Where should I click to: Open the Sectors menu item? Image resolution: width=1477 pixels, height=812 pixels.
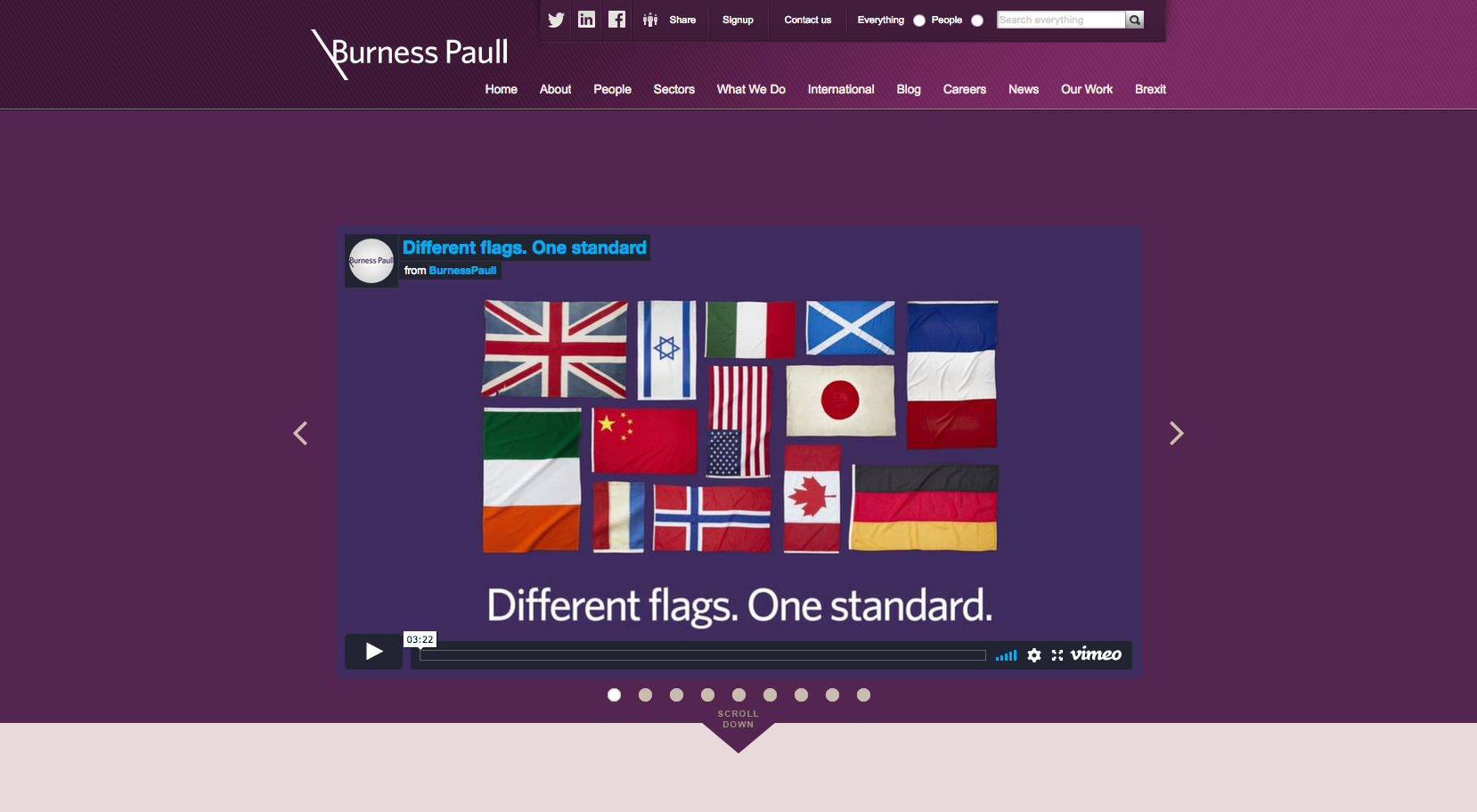coord(673,89)
